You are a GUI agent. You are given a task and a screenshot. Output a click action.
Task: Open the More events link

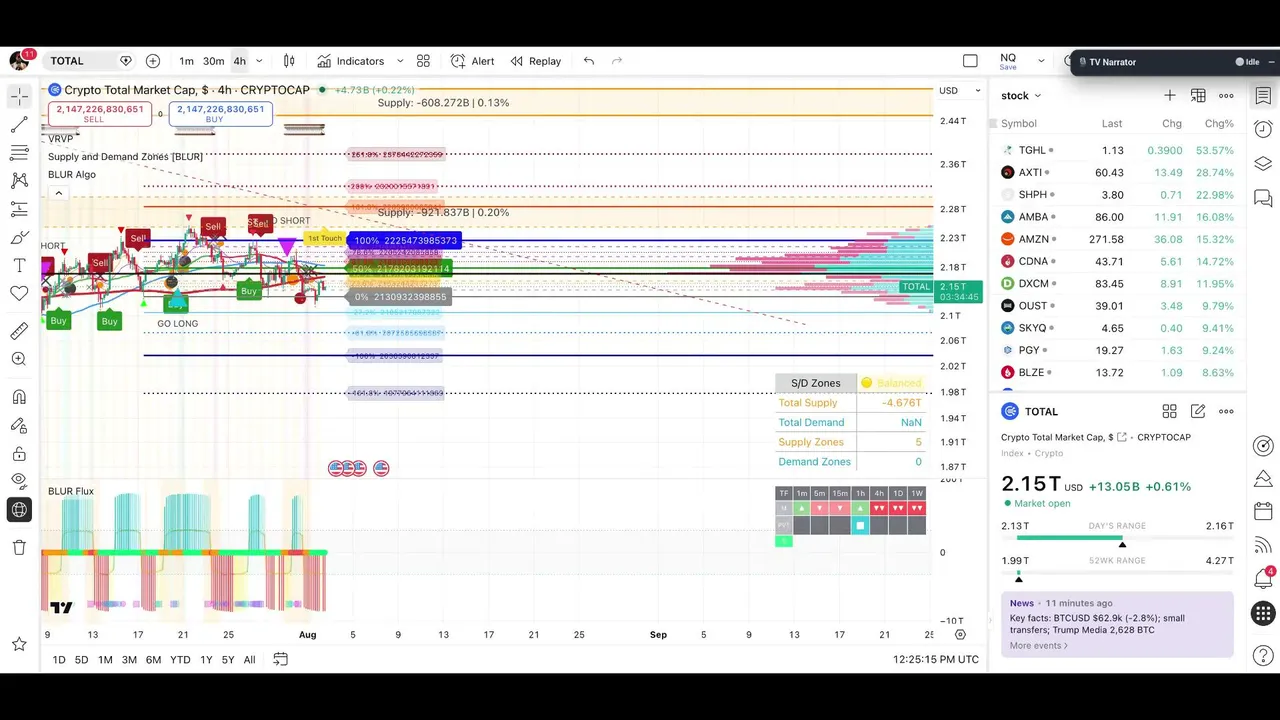click(x=1038, y=646)
